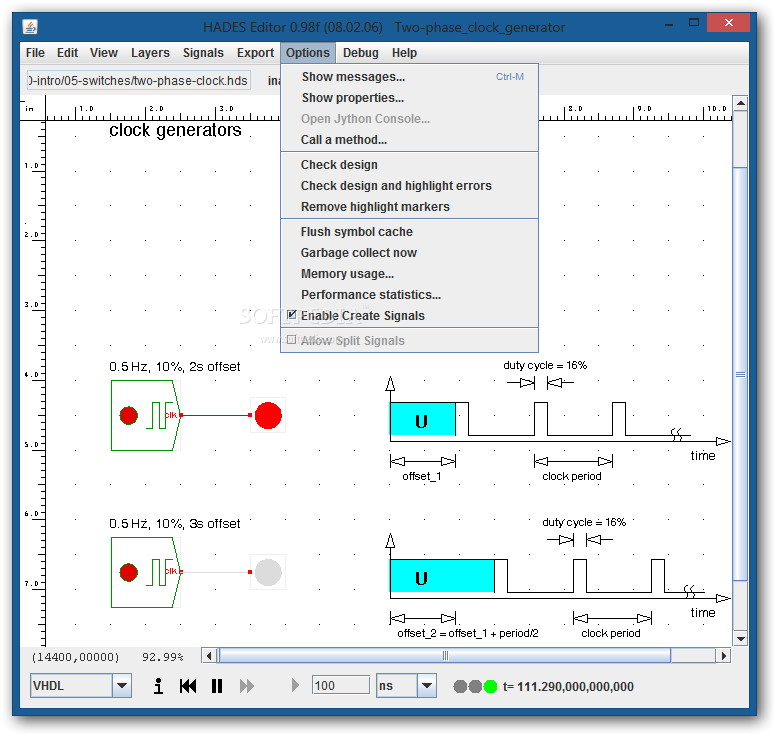The height and width of the screenshot is (736, 777).
Task: Click the horizontal scrollbar right arrow
Action: [724, 656]
